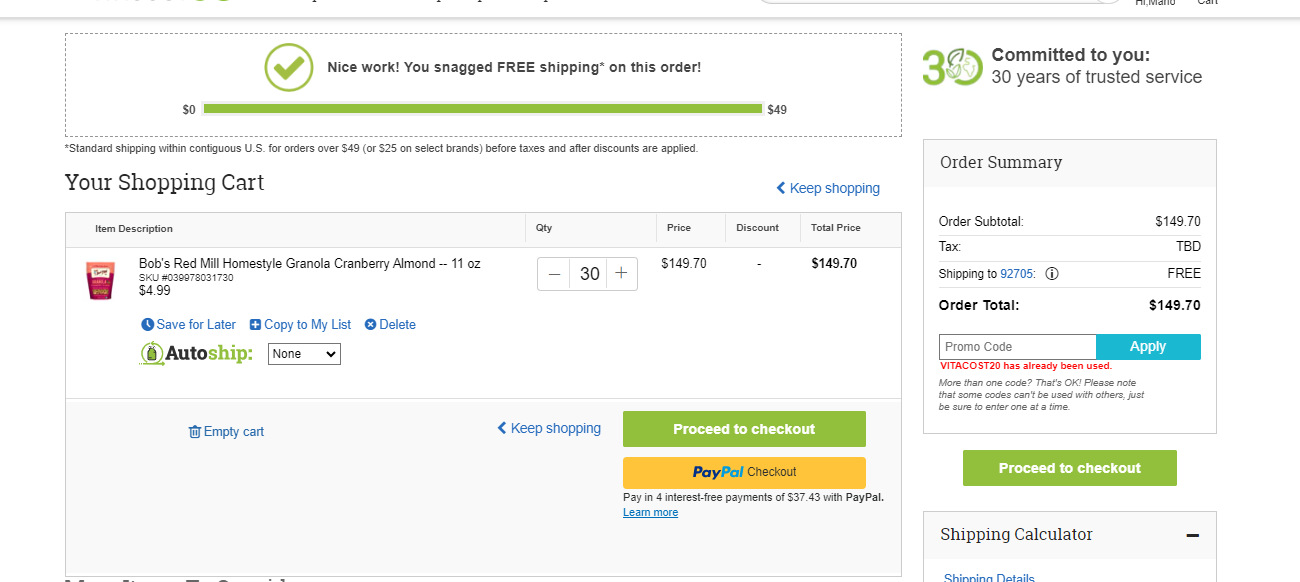
Task: Click the granola product thumbnail
Action: coord(100,281)
